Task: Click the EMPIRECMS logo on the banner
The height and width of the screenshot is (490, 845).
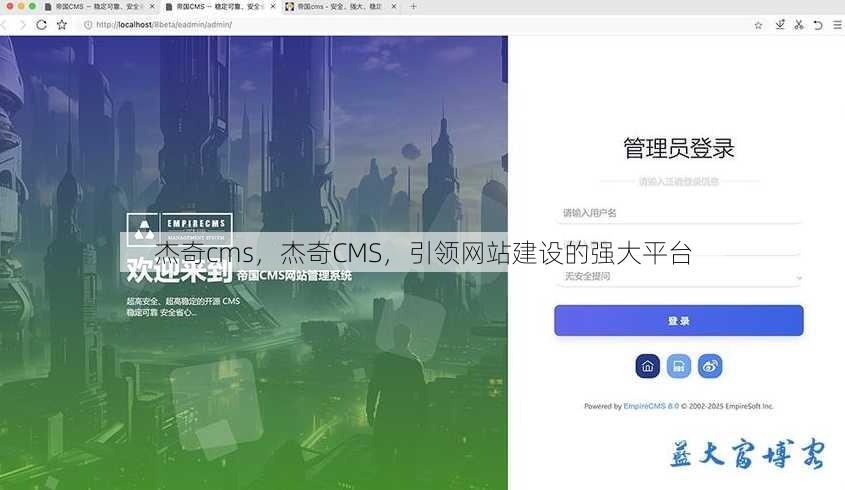Action: [179, 229]
